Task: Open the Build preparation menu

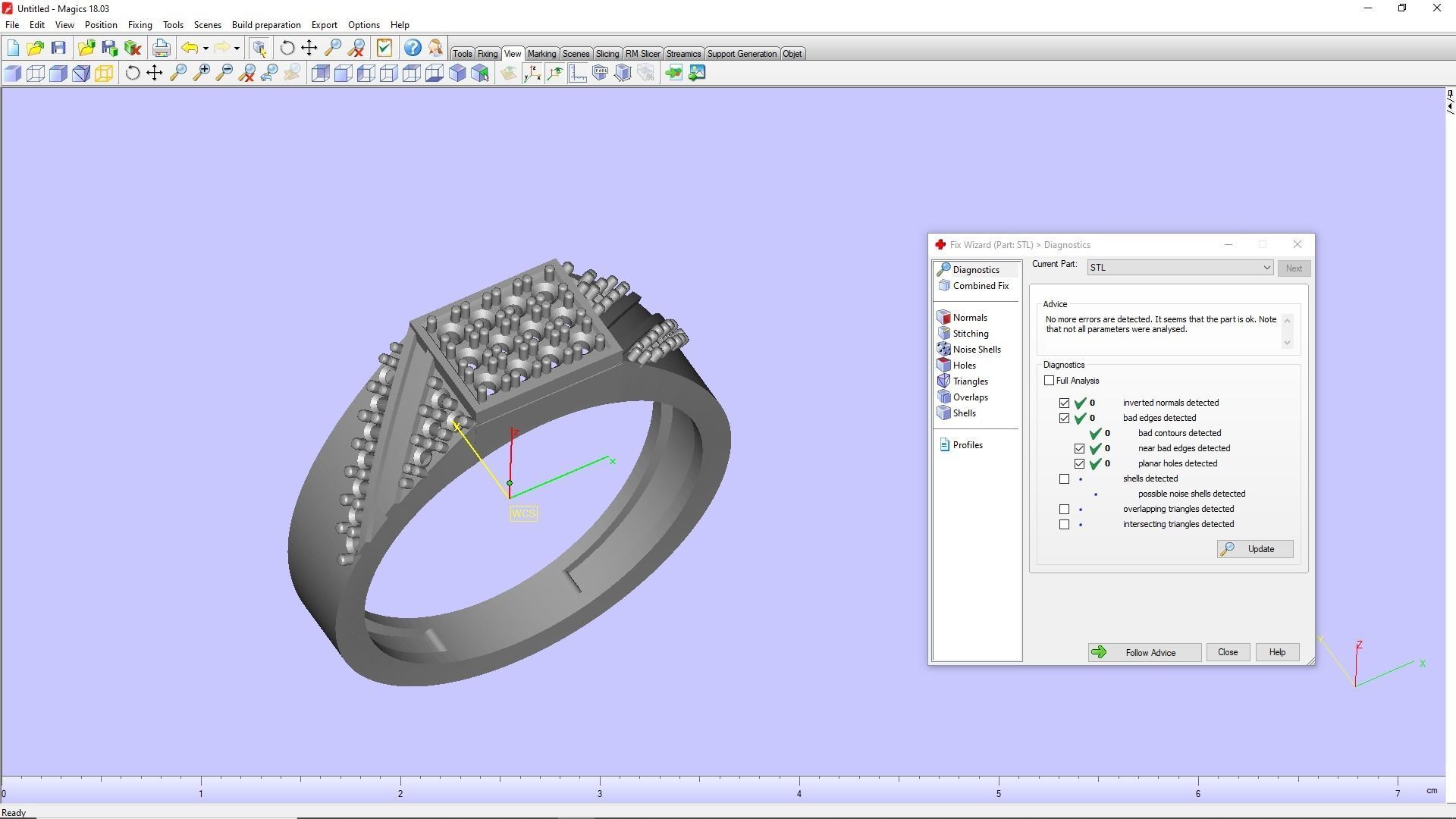Action: click(266, 25)
